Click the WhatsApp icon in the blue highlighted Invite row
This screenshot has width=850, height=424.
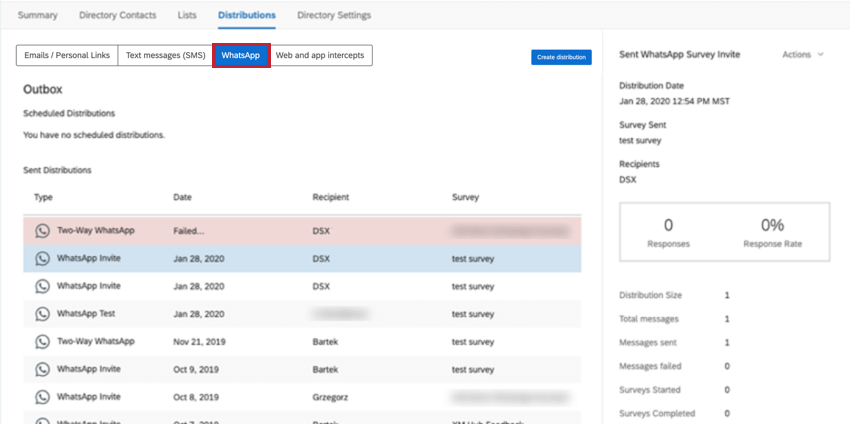pos(42,258)
